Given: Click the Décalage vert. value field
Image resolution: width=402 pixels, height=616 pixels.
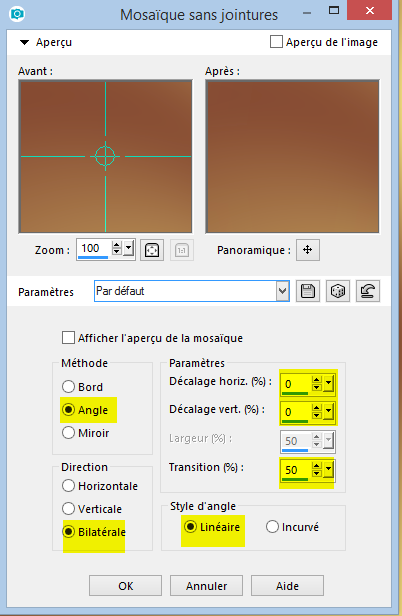Looking at the screenshot, I should click(x=296, y=412).
